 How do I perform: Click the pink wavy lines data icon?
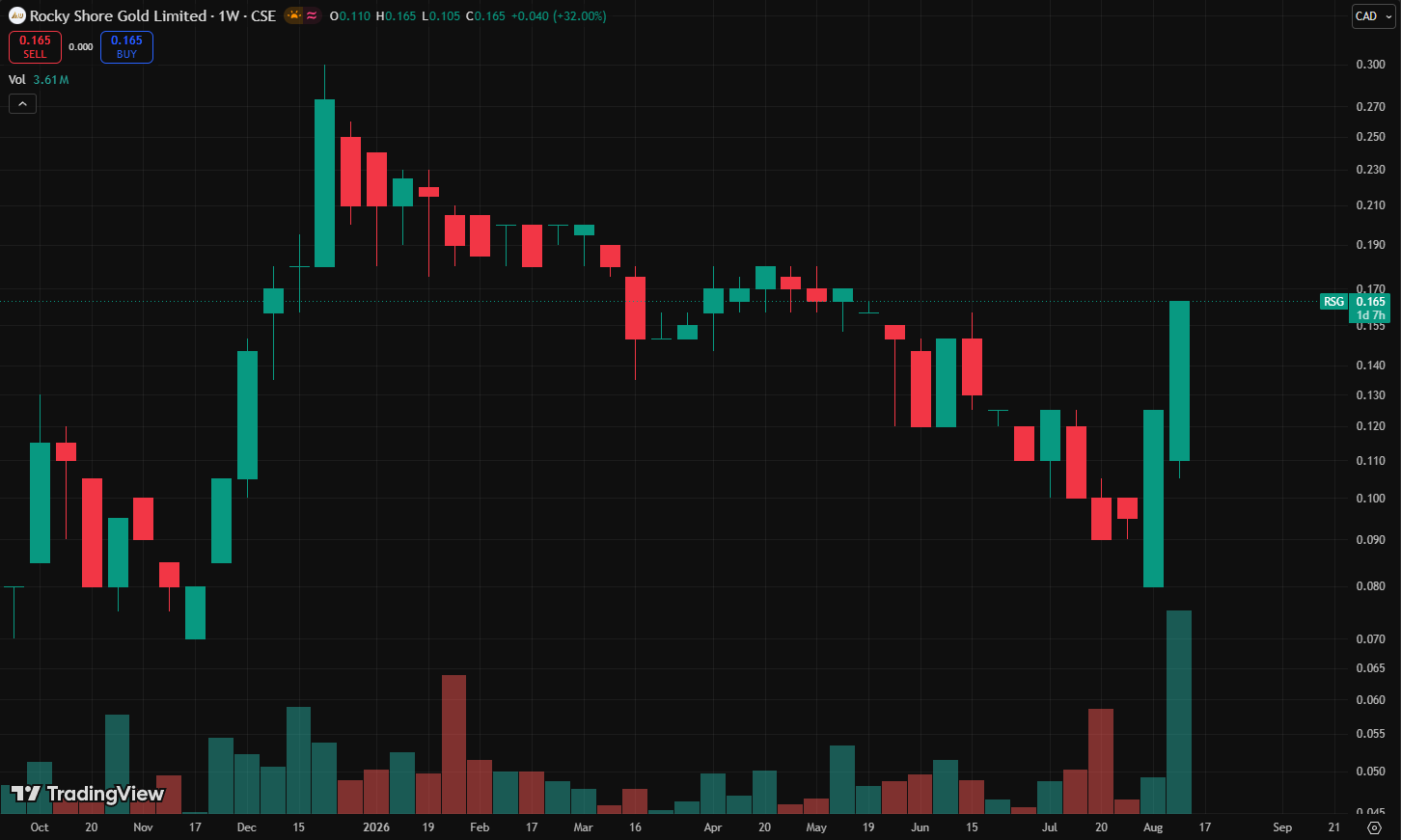tap(312, 15)
